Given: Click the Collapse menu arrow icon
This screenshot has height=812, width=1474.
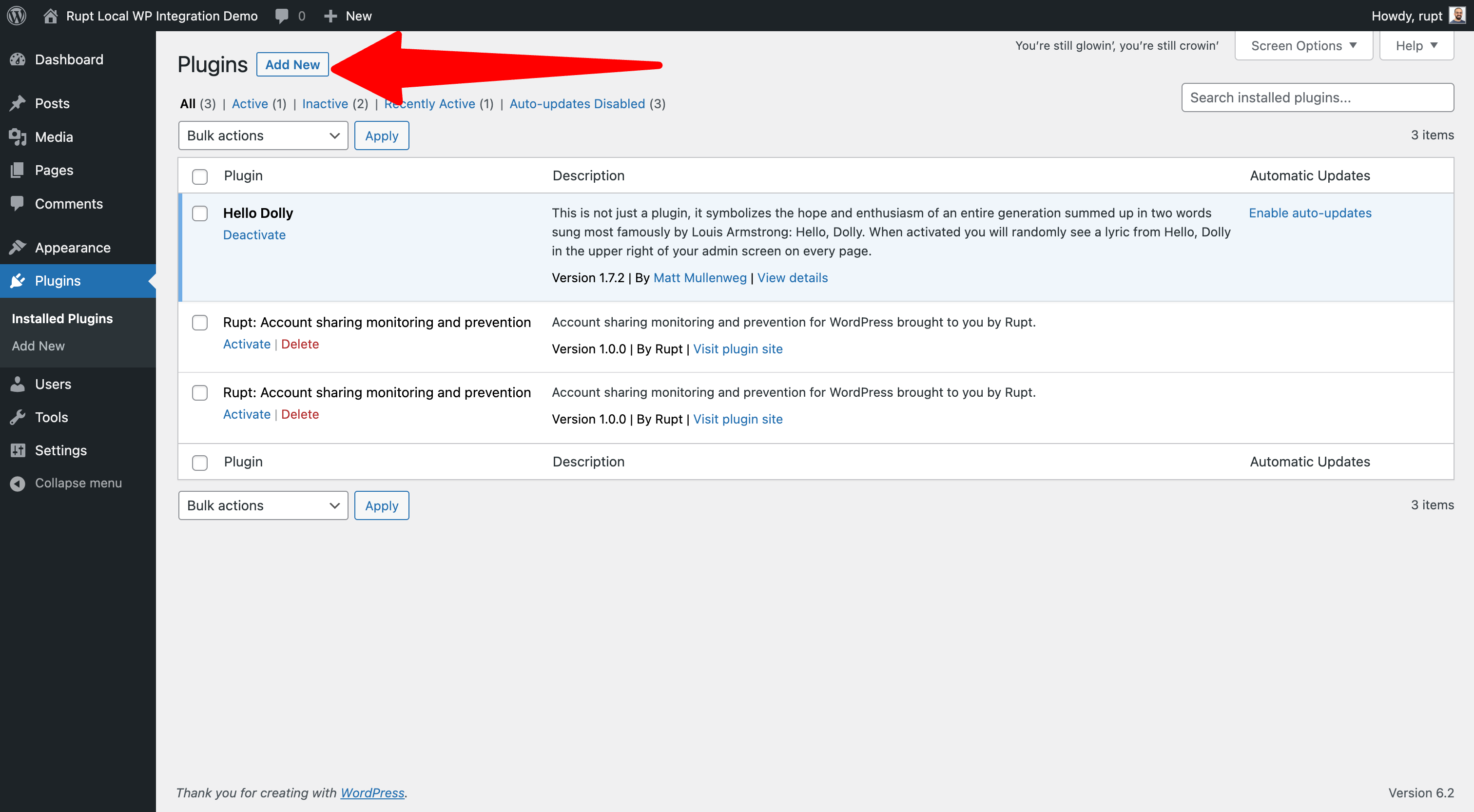Looking at the screenshot, I should (x=18, y=483).
